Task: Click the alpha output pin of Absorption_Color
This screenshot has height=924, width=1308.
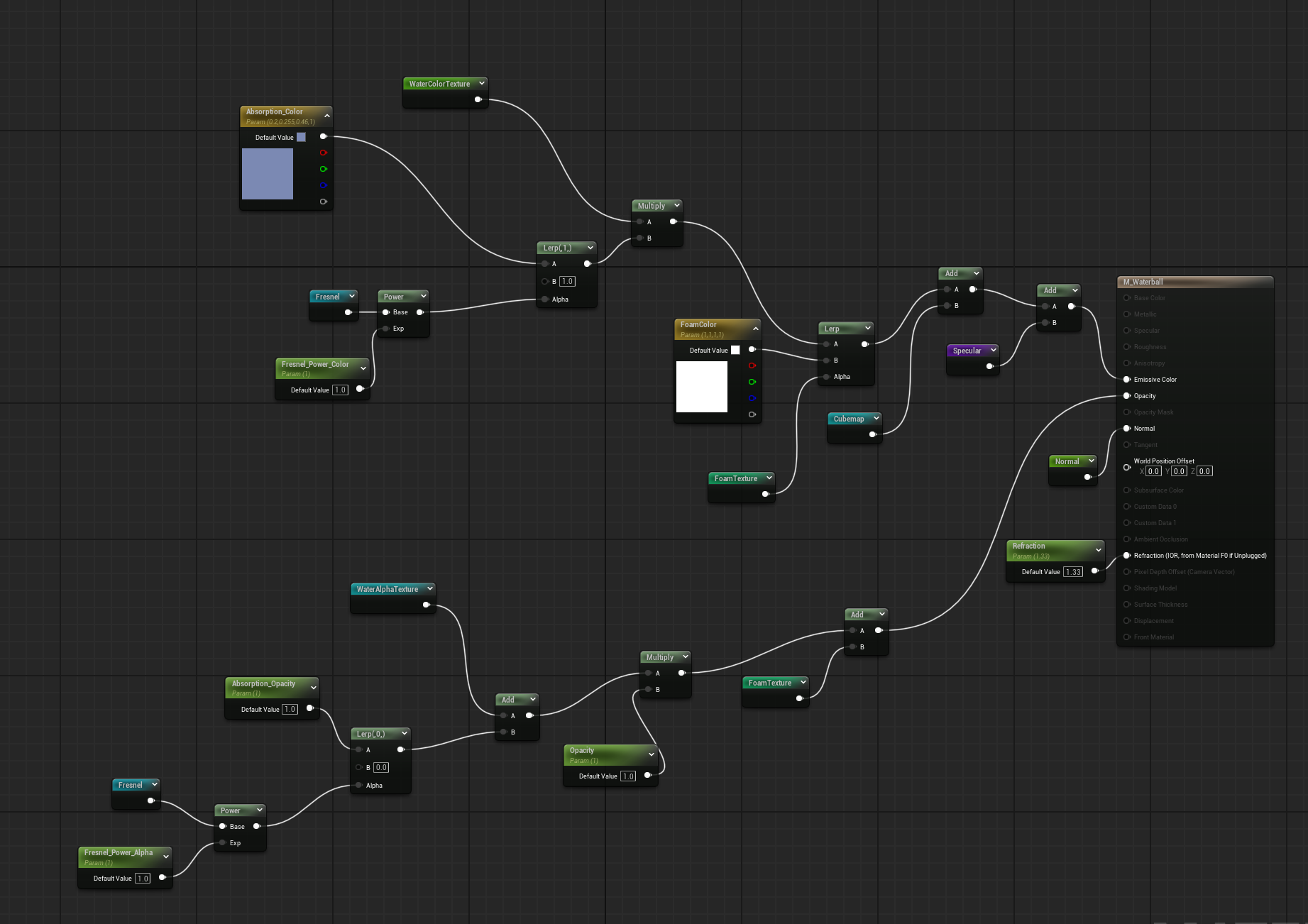Action: click(x=324, y=202)
